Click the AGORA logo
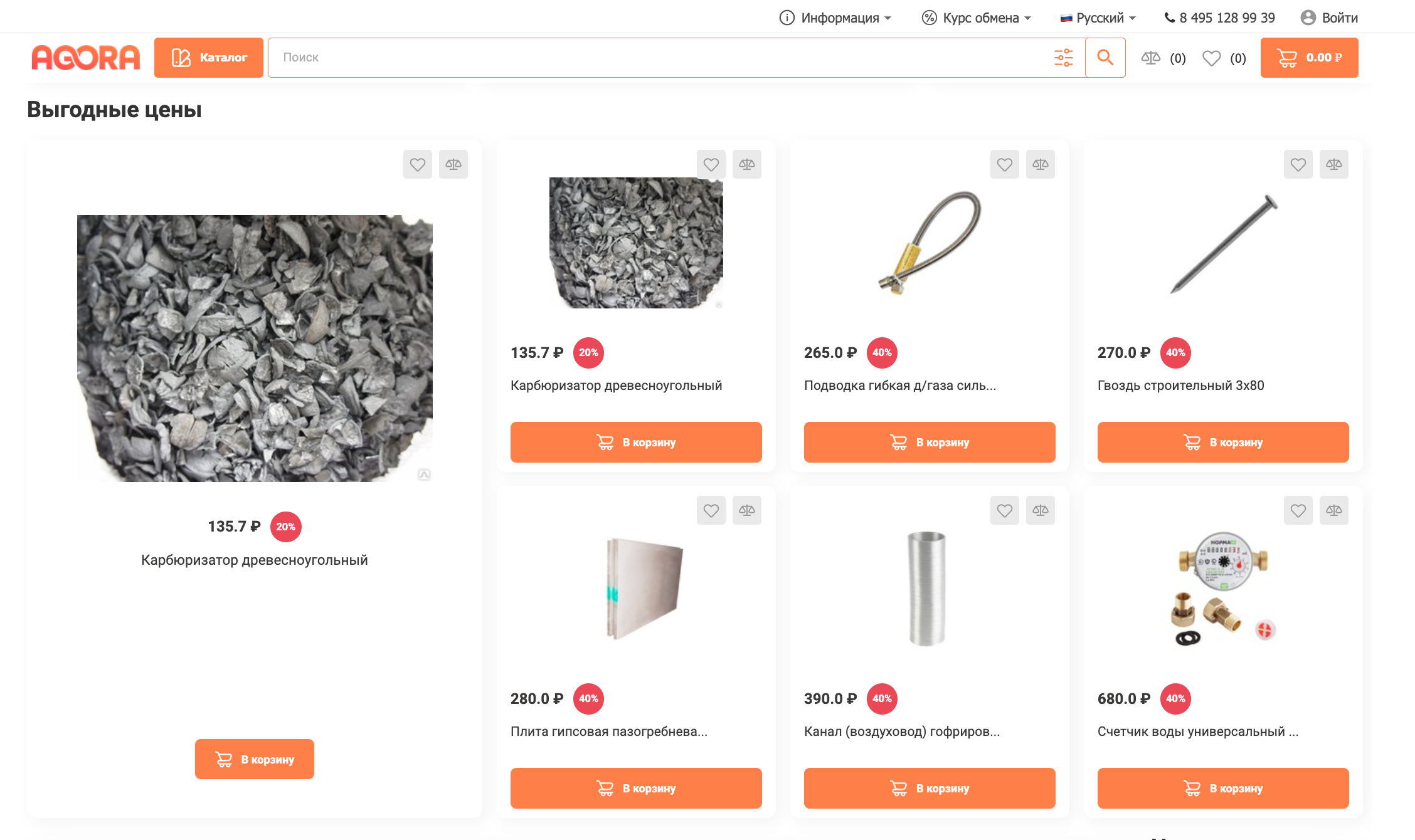Image resolution: width=1415 pixels, height=840 pixels. click(86, 58)
